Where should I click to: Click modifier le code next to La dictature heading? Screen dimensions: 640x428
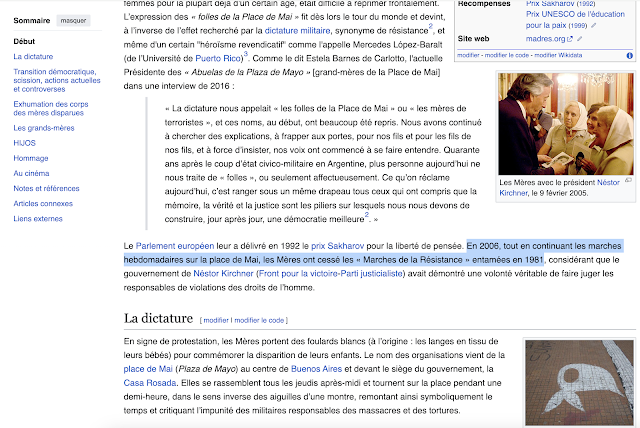tap(259, 320)
